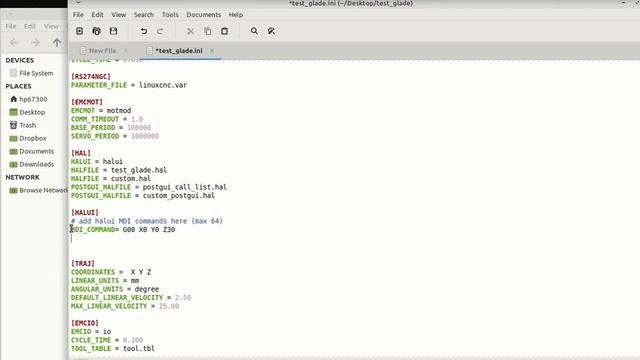Open find and replace tool
The width and height of the screenshot is (640, 360).
pos(271,31)
